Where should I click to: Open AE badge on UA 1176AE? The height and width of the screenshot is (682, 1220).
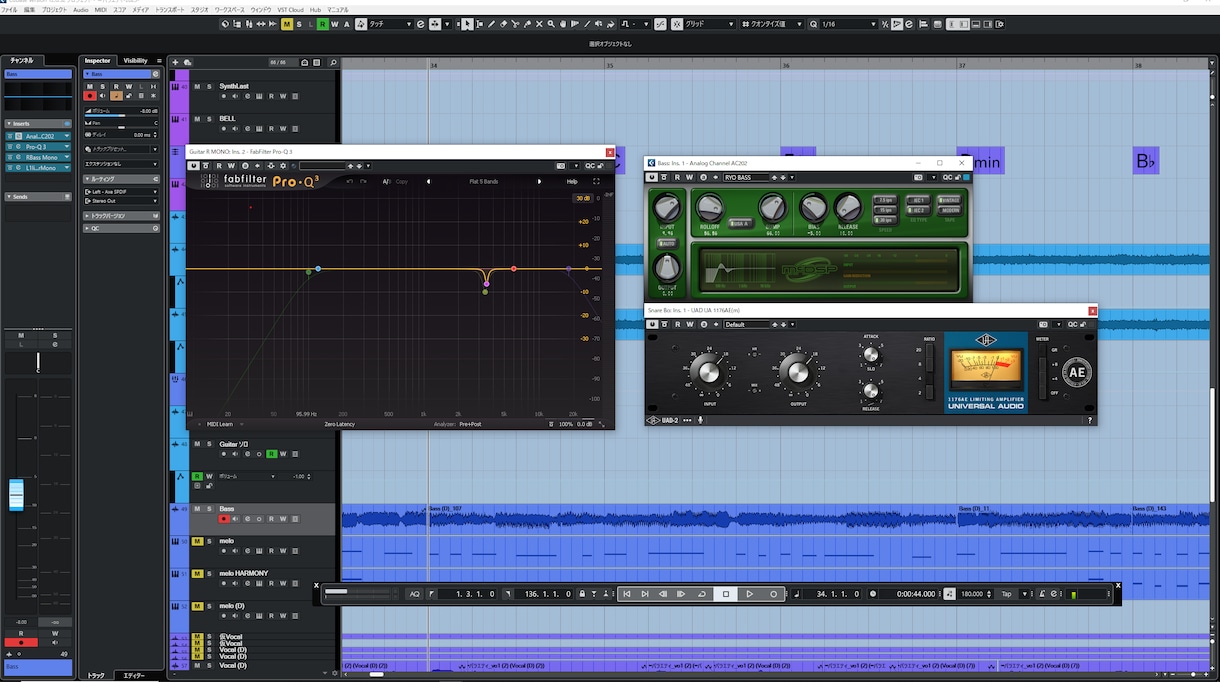[1077, 372]
